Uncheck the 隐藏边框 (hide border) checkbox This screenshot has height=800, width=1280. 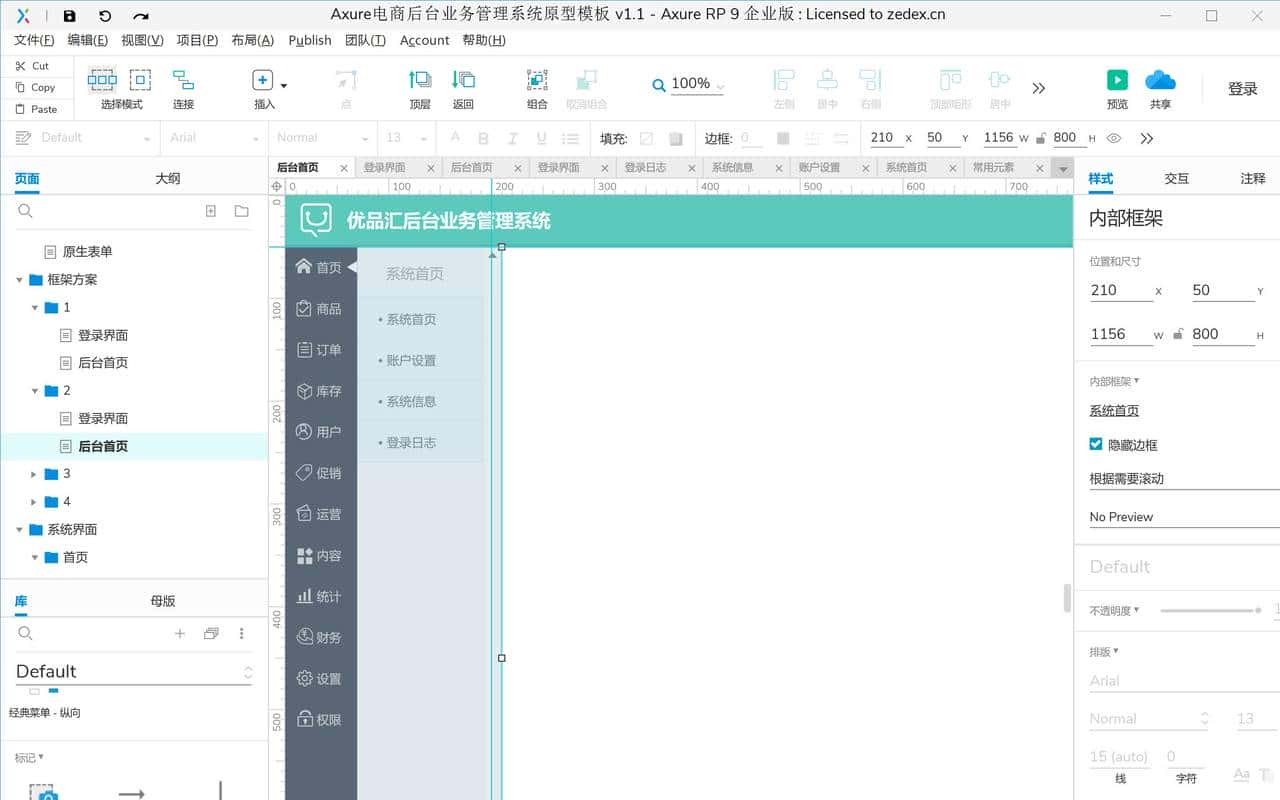pos(1096,444)
